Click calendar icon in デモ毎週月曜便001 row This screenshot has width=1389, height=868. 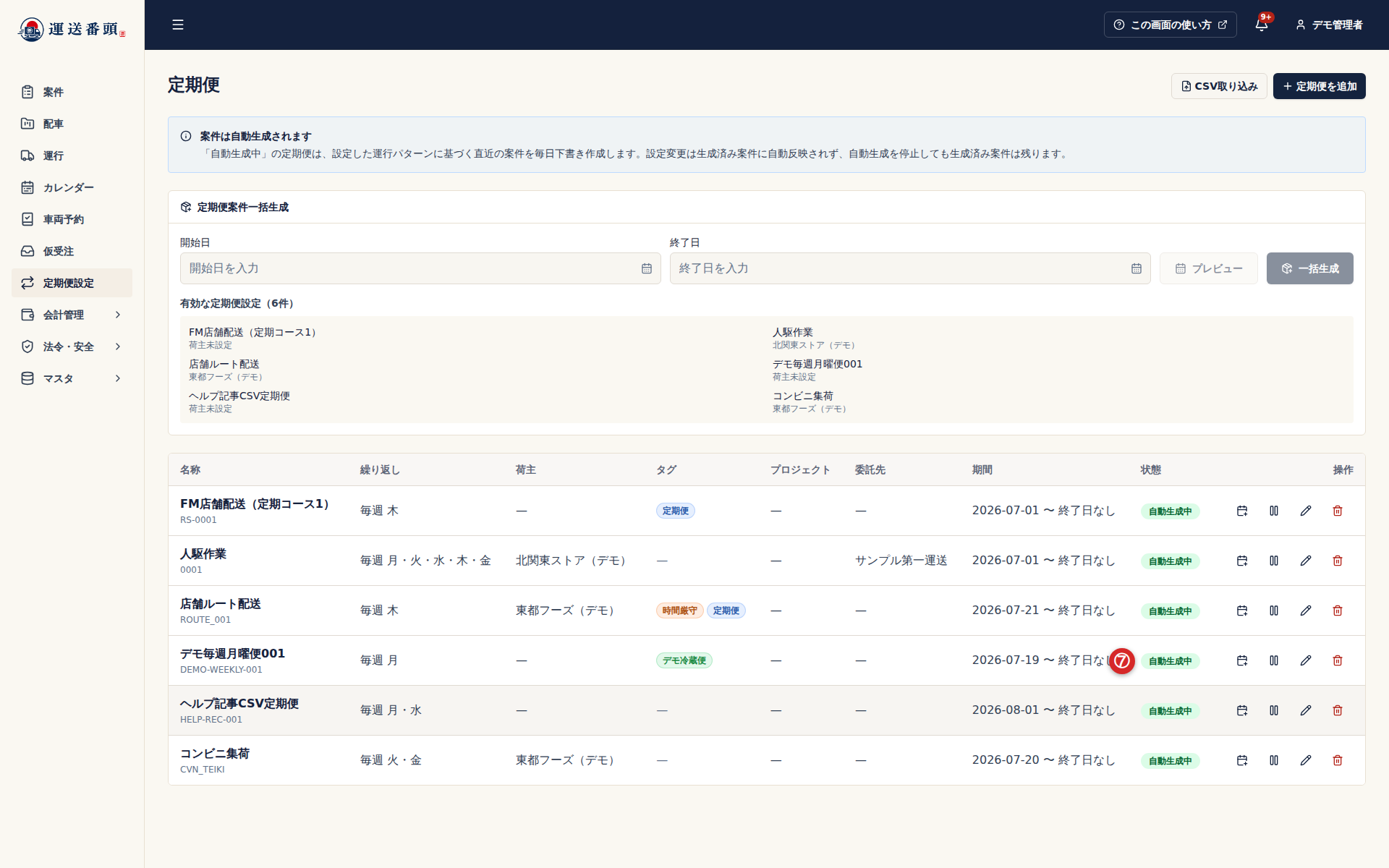pyautogui.click(x=1242, y=660)
